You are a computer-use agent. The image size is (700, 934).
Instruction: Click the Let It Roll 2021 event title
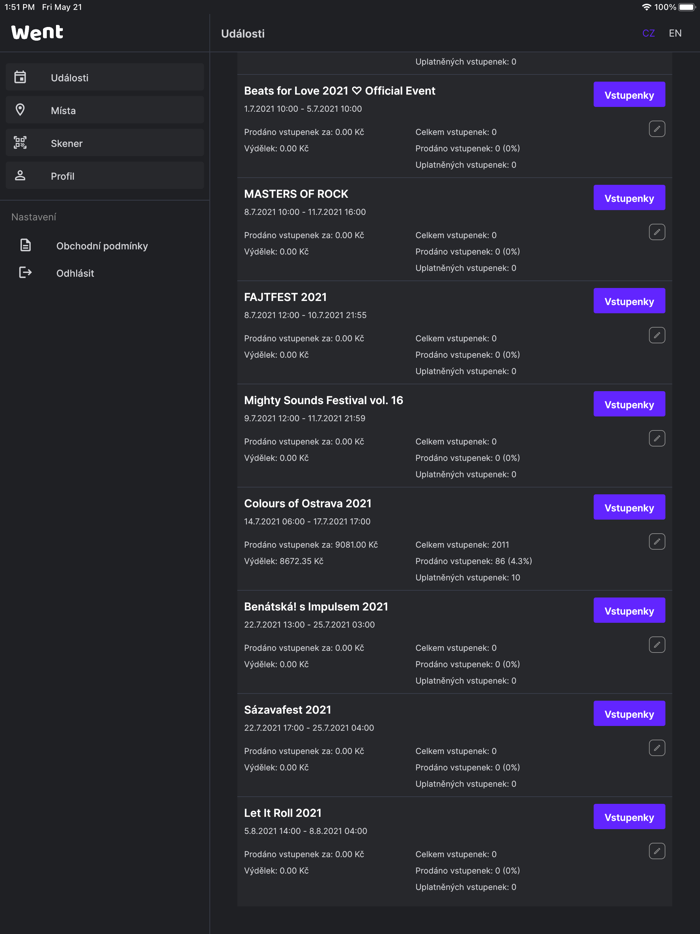pos(283,813)
